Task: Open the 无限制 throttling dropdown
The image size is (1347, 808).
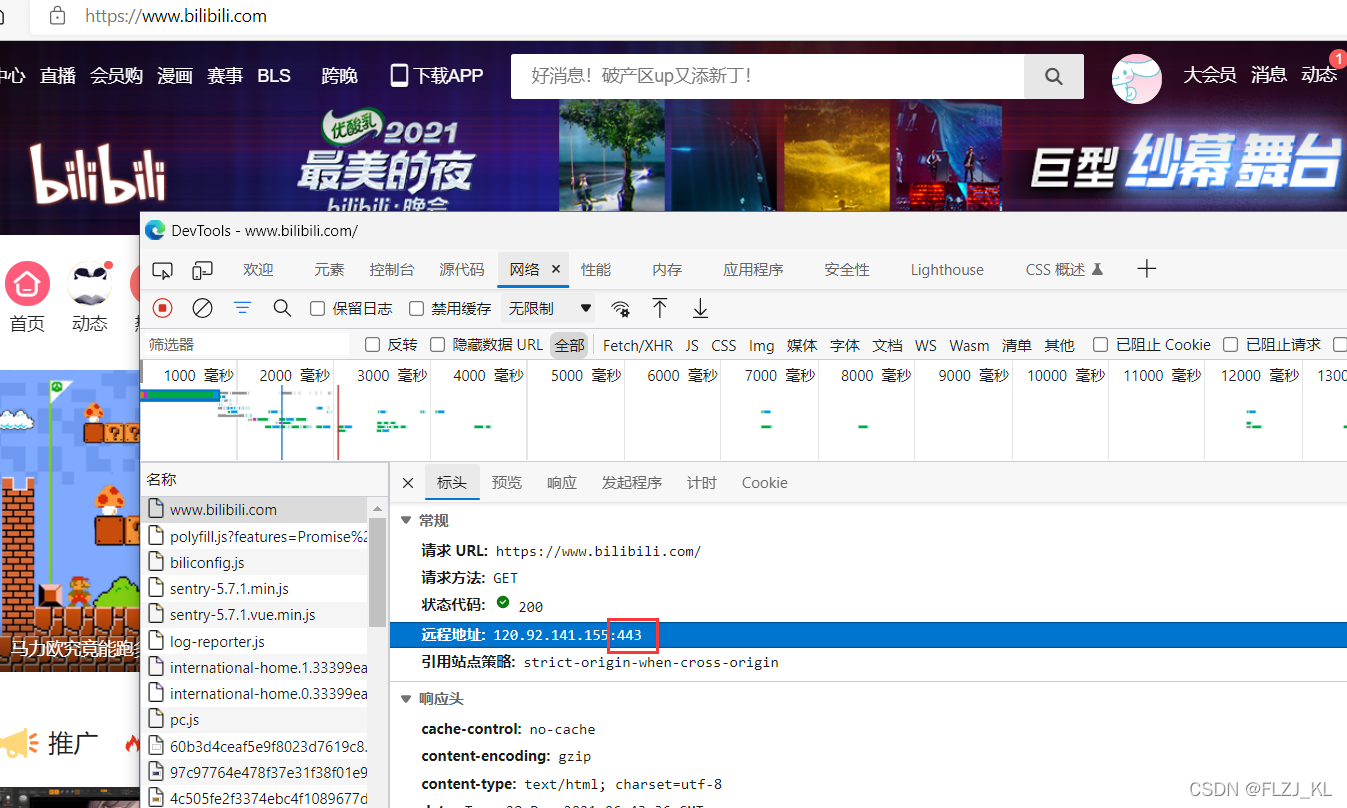Action: point(550,308)
